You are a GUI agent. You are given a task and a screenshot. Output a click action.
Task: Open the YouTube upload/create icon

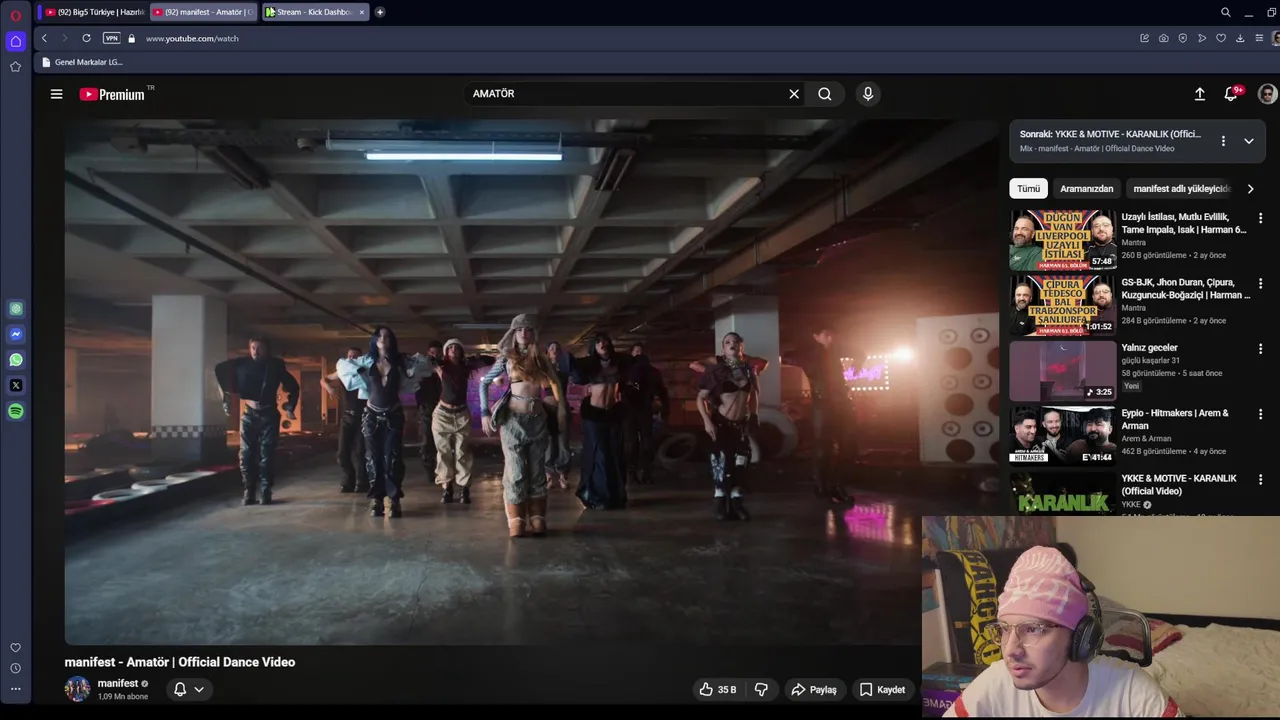pos(1200,94)
